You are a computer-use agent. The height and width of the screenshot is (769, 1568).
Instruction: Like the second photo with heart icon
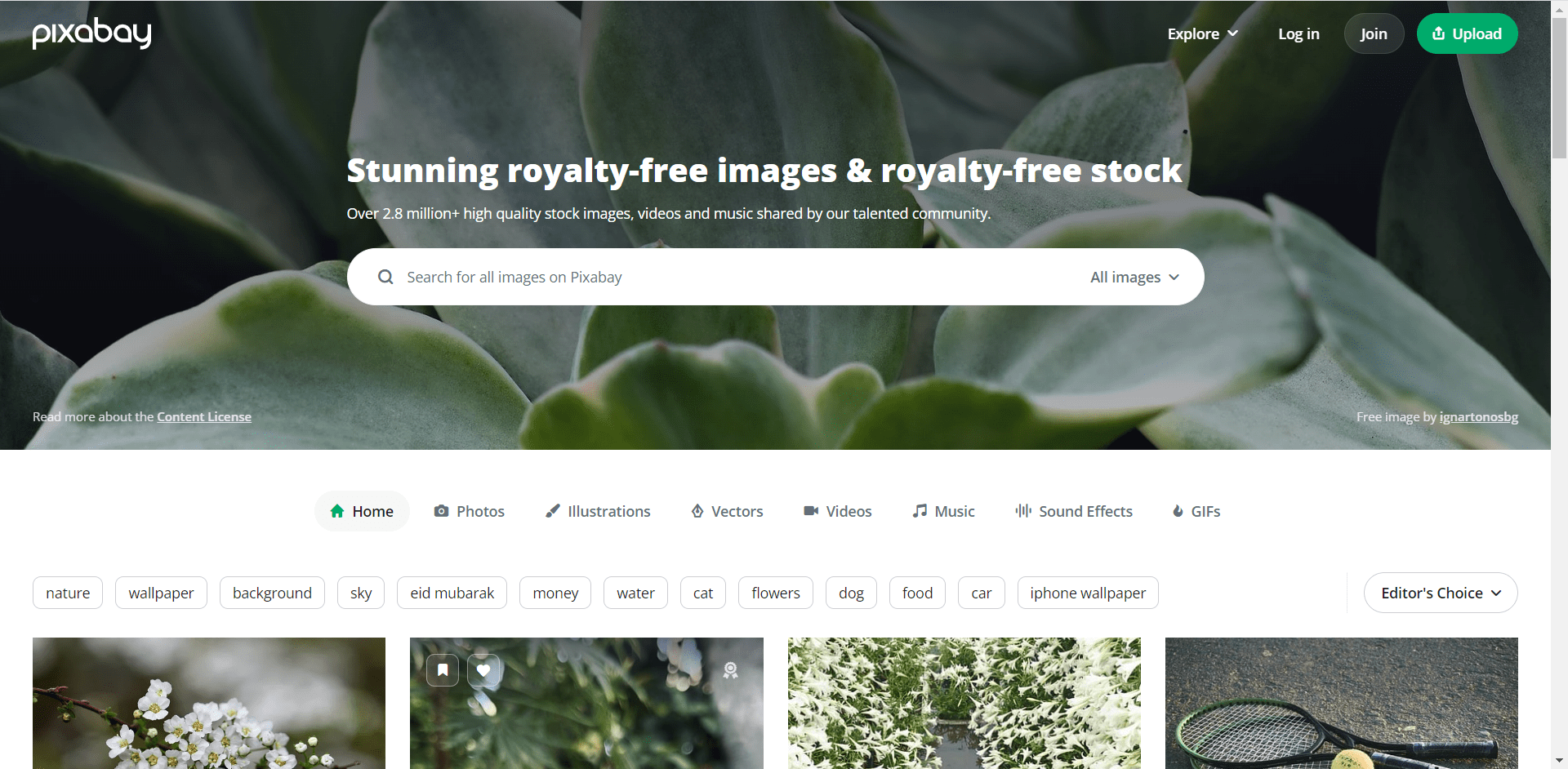[483, 670]
